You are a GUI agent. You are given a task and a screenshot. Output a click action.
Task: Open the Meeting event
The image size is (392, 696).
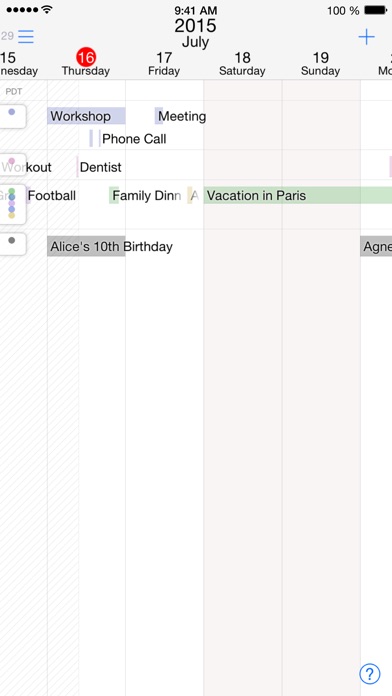point(180,116)
